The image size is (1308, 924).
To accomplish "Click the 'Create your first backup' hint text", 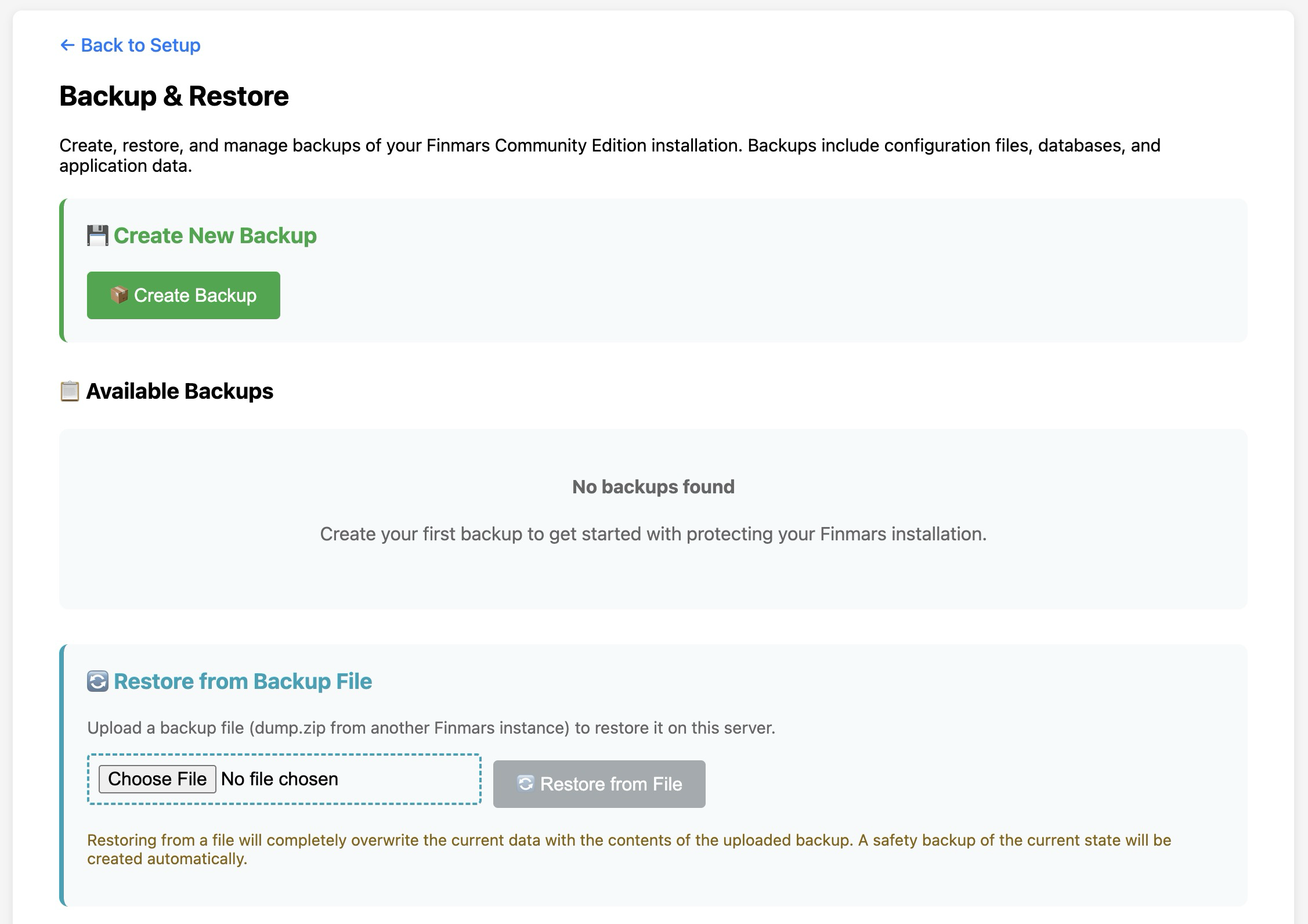I will [653, 534].
